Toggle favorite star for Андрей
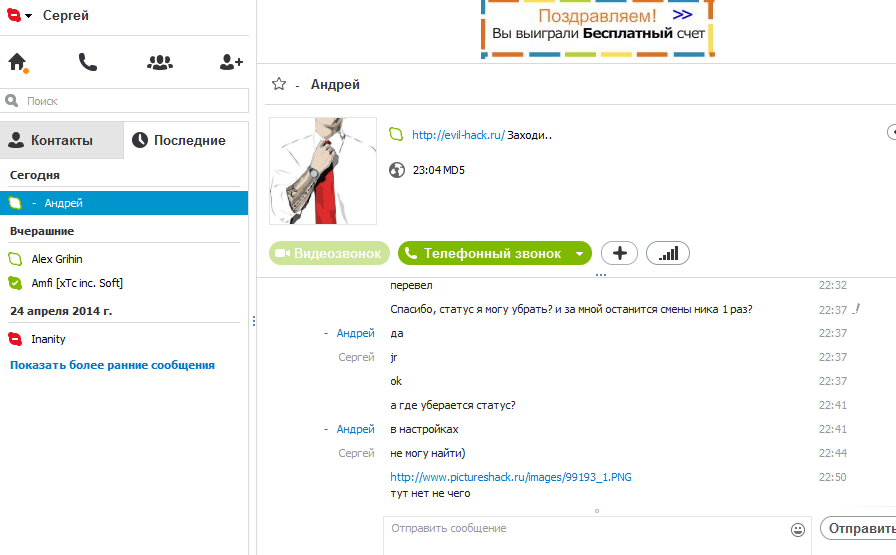Screen dimensions: 896x555 [279, 84]
